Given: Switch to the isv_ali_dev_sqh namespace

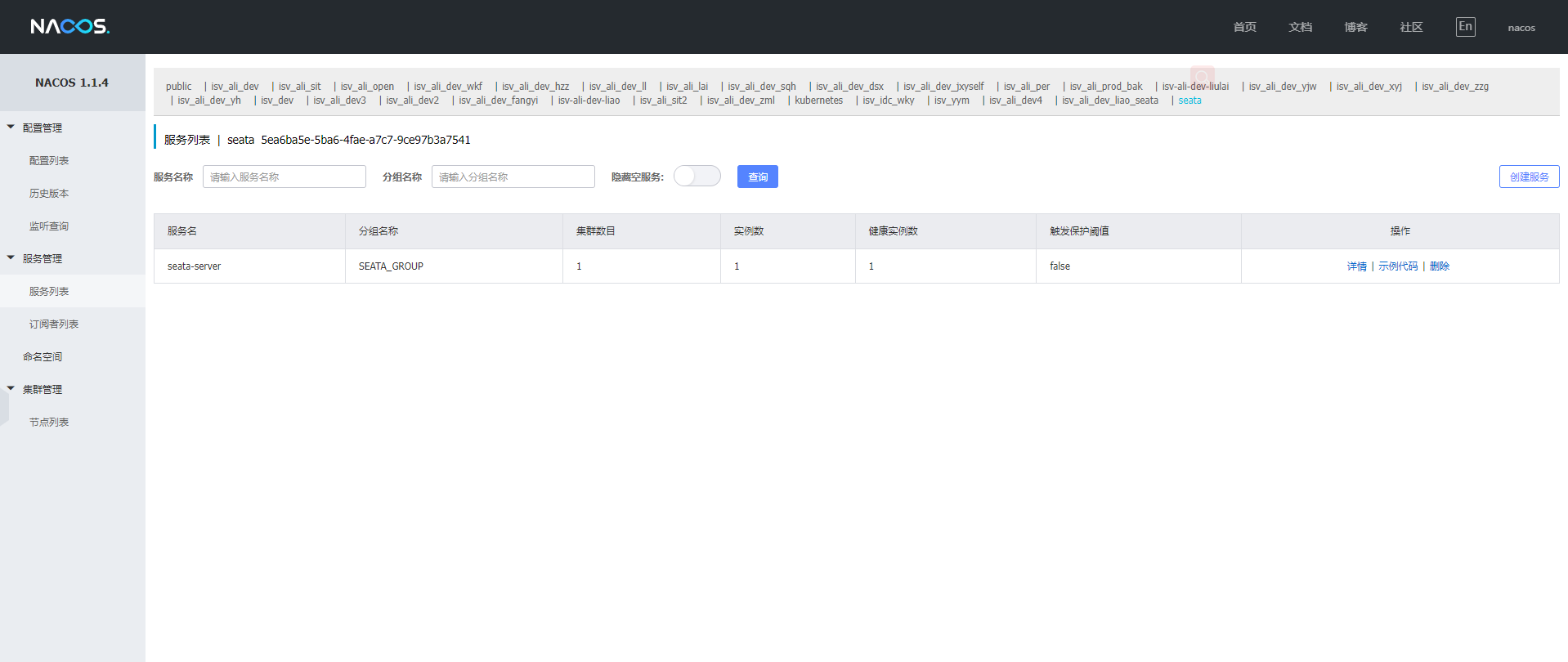Looking at the screenshot, I should tap(762, 87).
